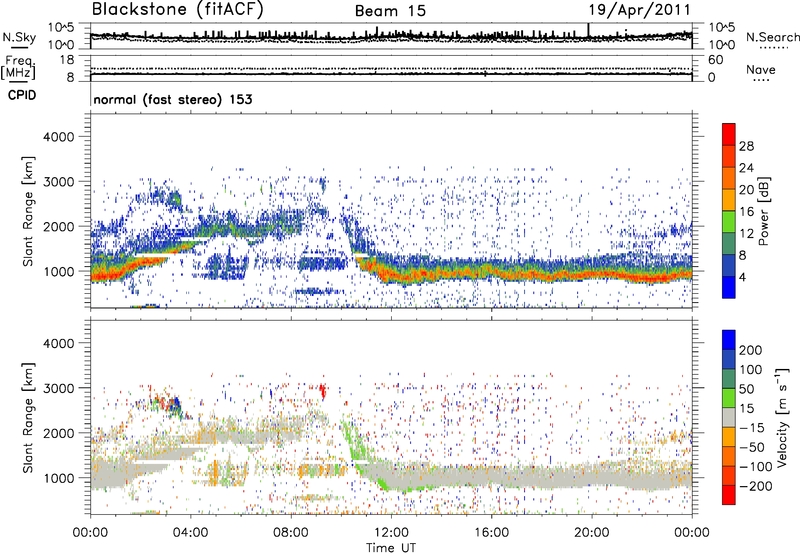Click the -50 tick on velocity colorbar
The image size is (800, 554).
[752, 447]
